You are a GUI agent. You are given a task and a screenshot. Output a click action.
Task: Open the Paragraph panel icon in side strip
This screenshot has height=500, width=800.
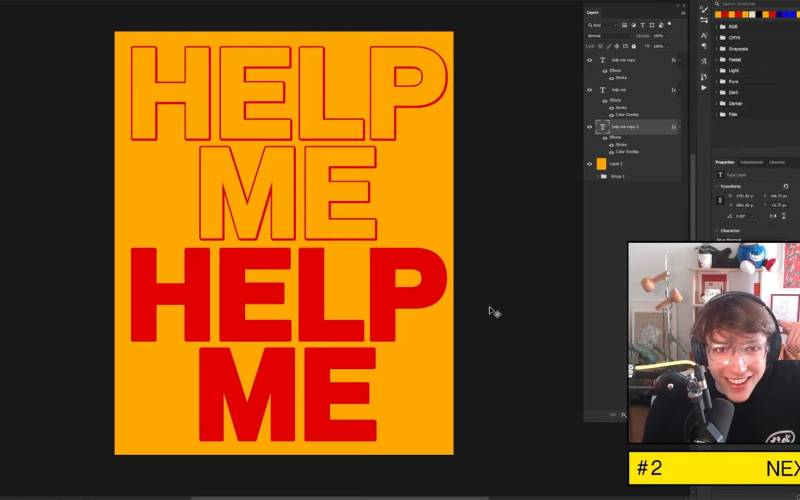(704, 48)
